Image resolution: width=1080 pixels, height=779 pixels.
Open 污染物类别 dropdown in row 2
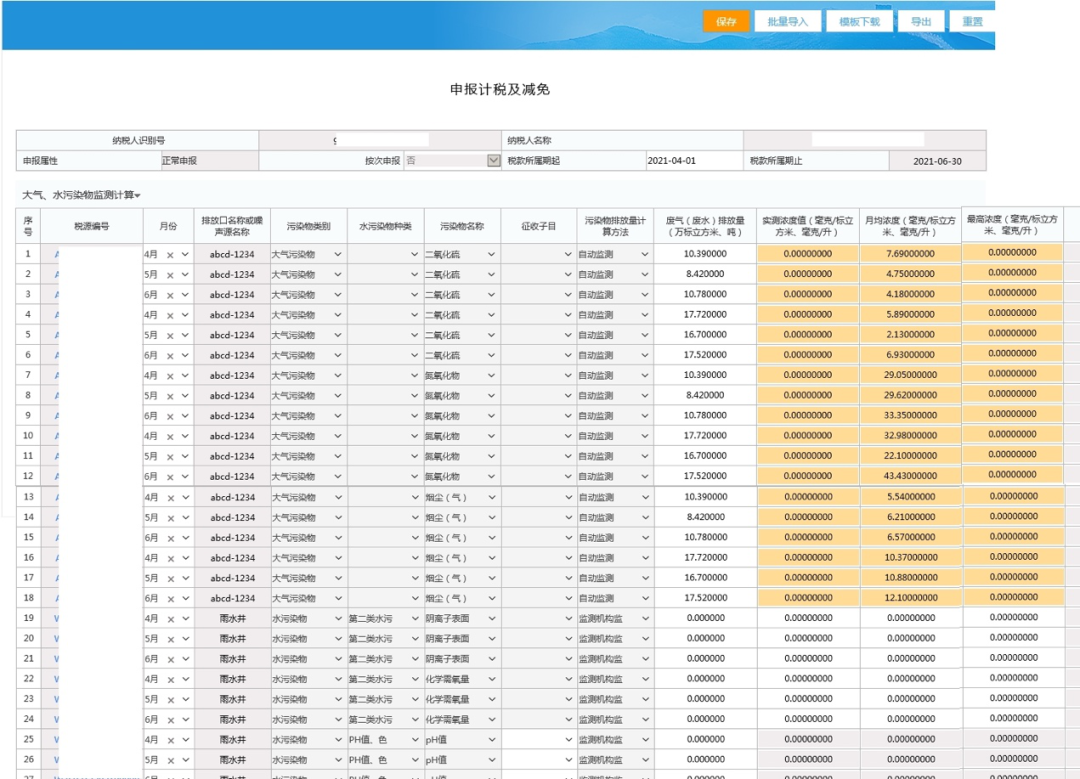tap(338, 275)
